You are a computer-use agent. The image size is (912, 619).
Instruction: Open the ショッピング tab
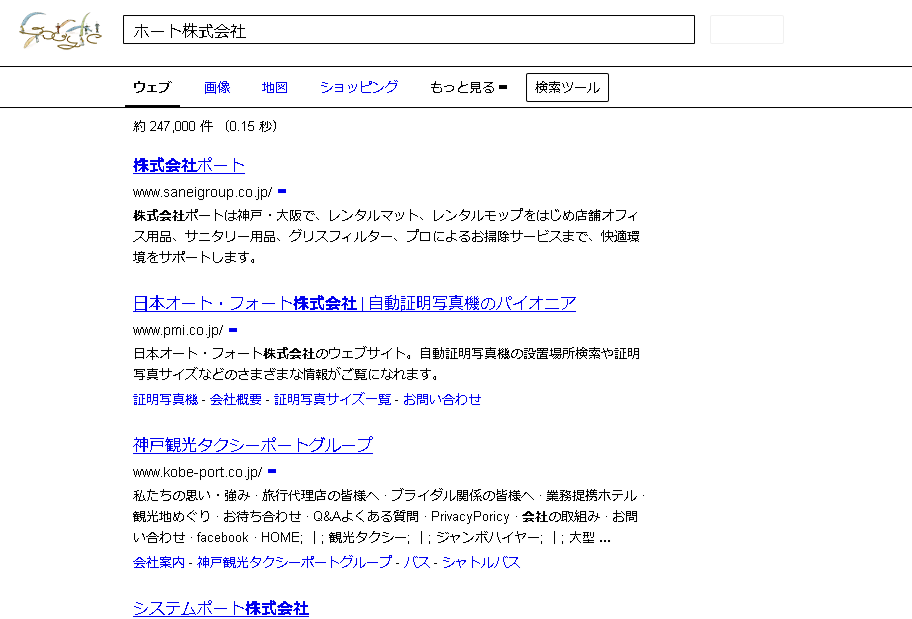pos(359,87)
